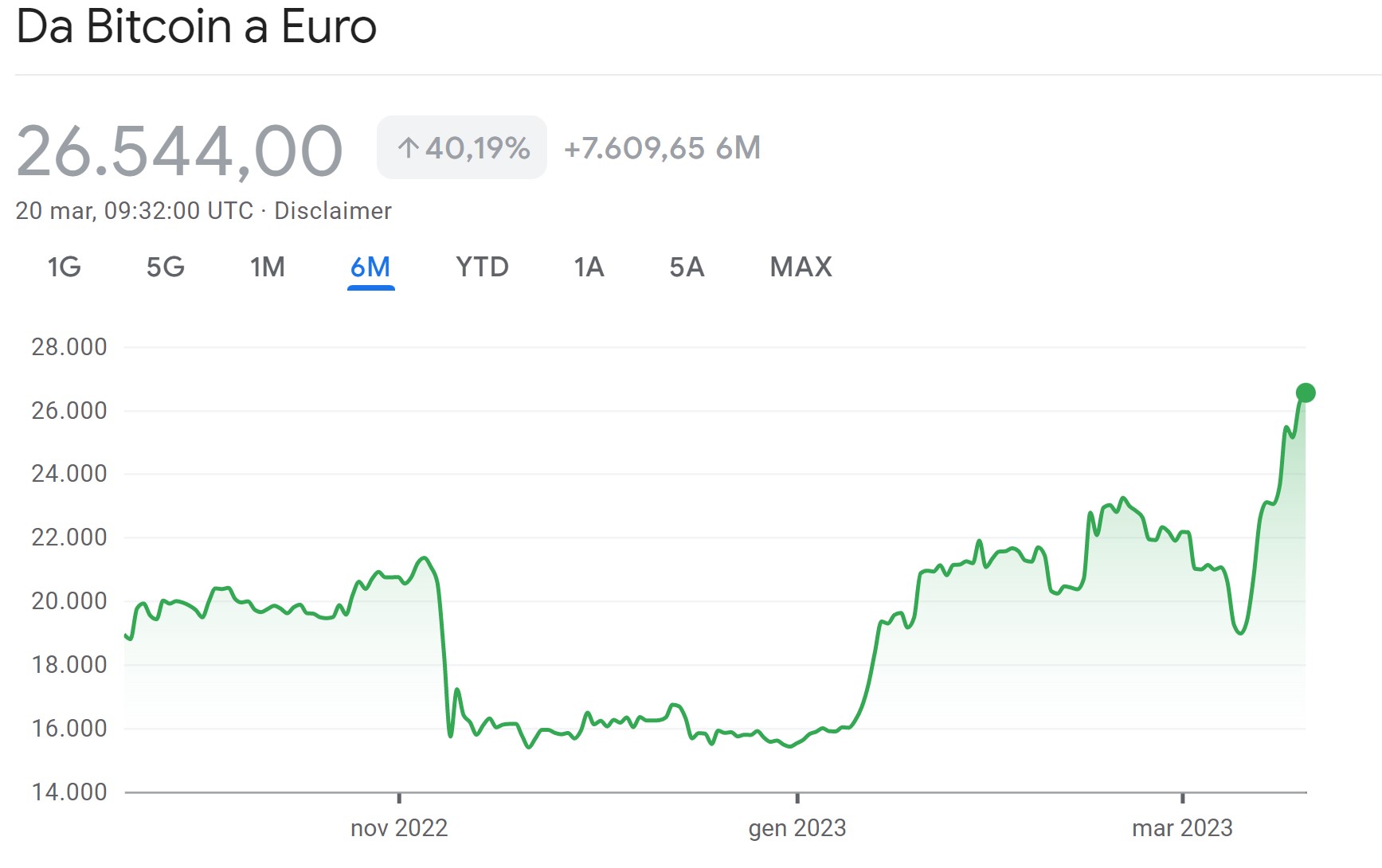Click the 14.000 y-axis label
The height and width of the screenshot is (868, 1382).
69,792
